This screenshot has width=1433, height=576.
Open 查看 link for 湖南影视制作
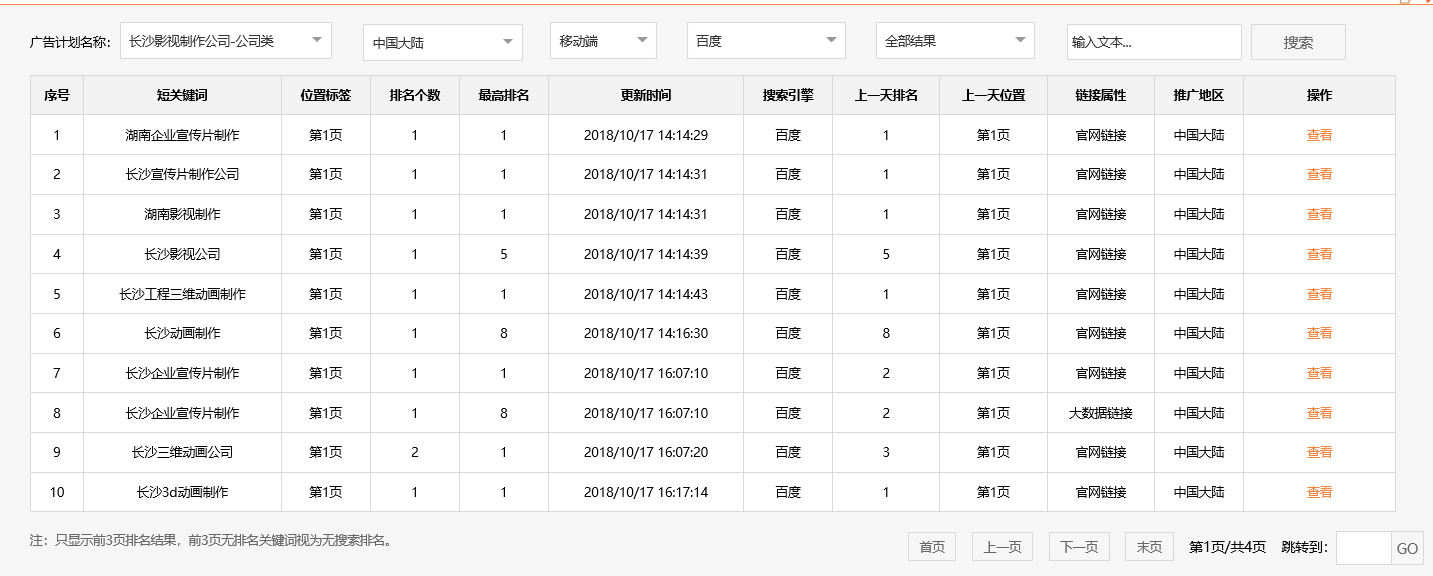(x=1319, y=214)
